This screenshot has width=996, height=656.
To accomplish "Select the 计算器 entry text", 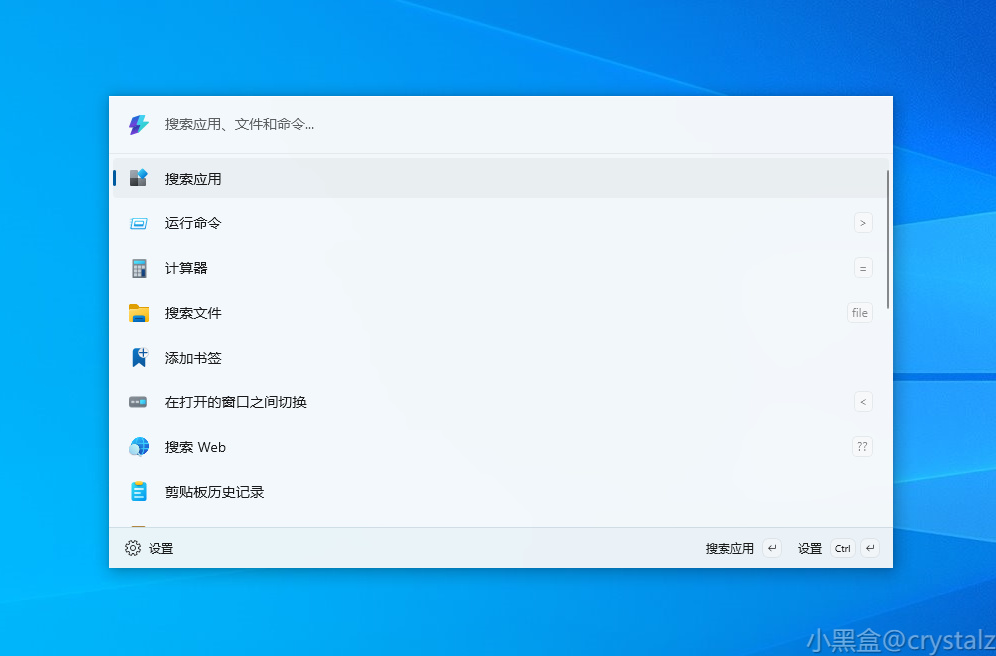I will click(x=186, y=268).
